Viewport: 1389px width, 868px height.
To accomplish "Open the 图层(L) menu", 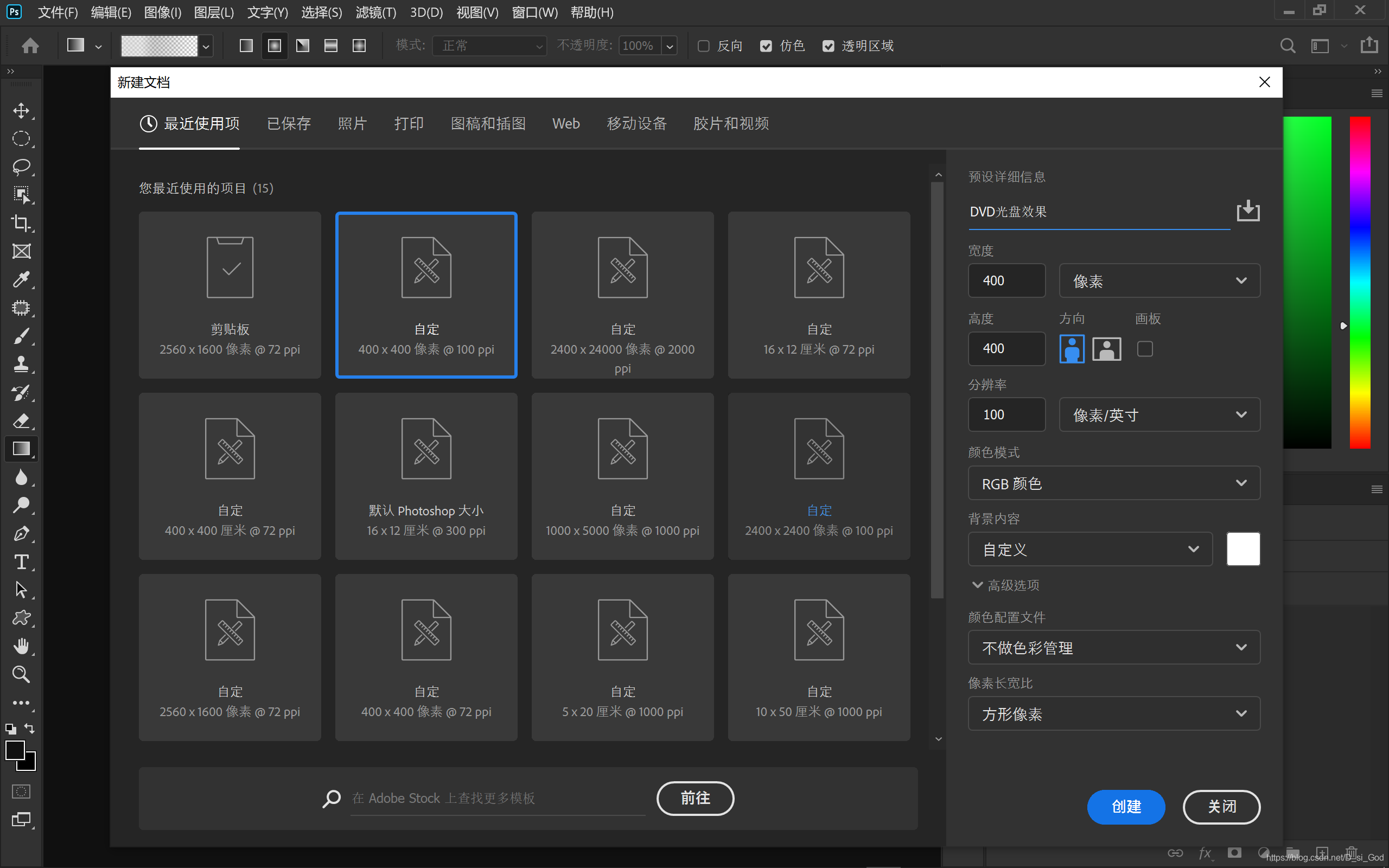I will pos(214,12).
